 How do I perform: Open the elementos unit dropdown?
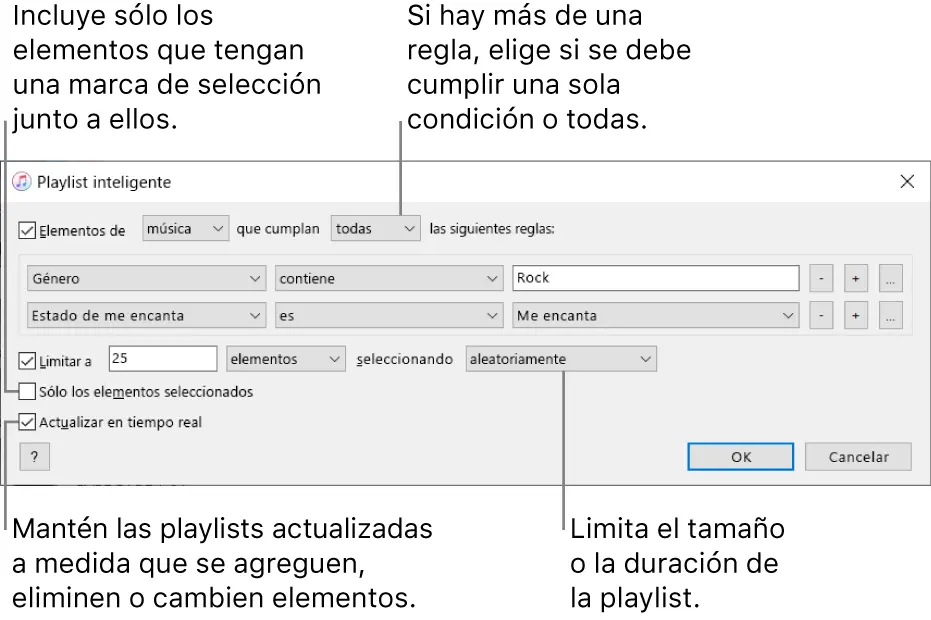[x=286, y=359]
